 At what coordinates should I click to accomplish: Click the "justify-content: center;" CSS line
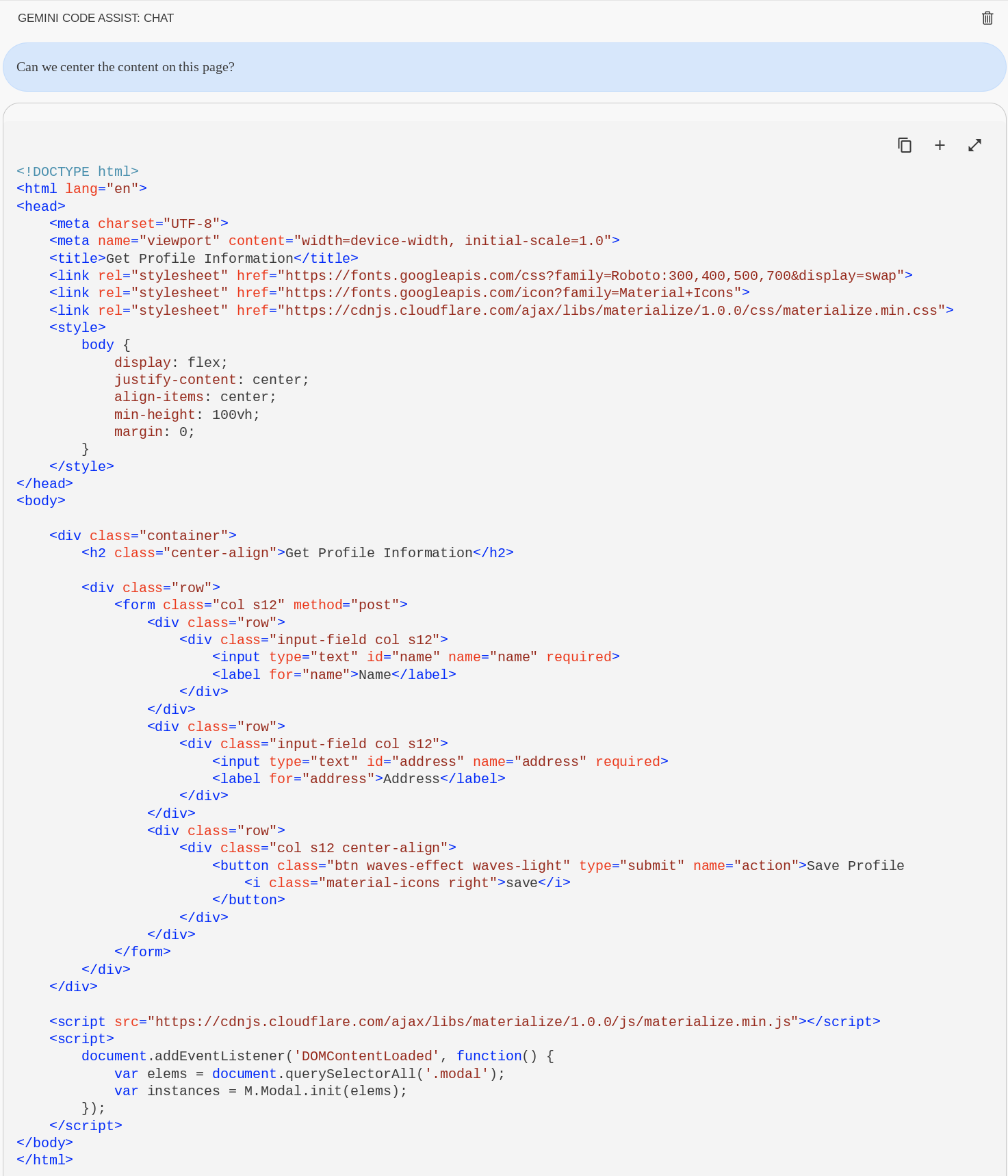pyautogui.click(x=211, y=380)
